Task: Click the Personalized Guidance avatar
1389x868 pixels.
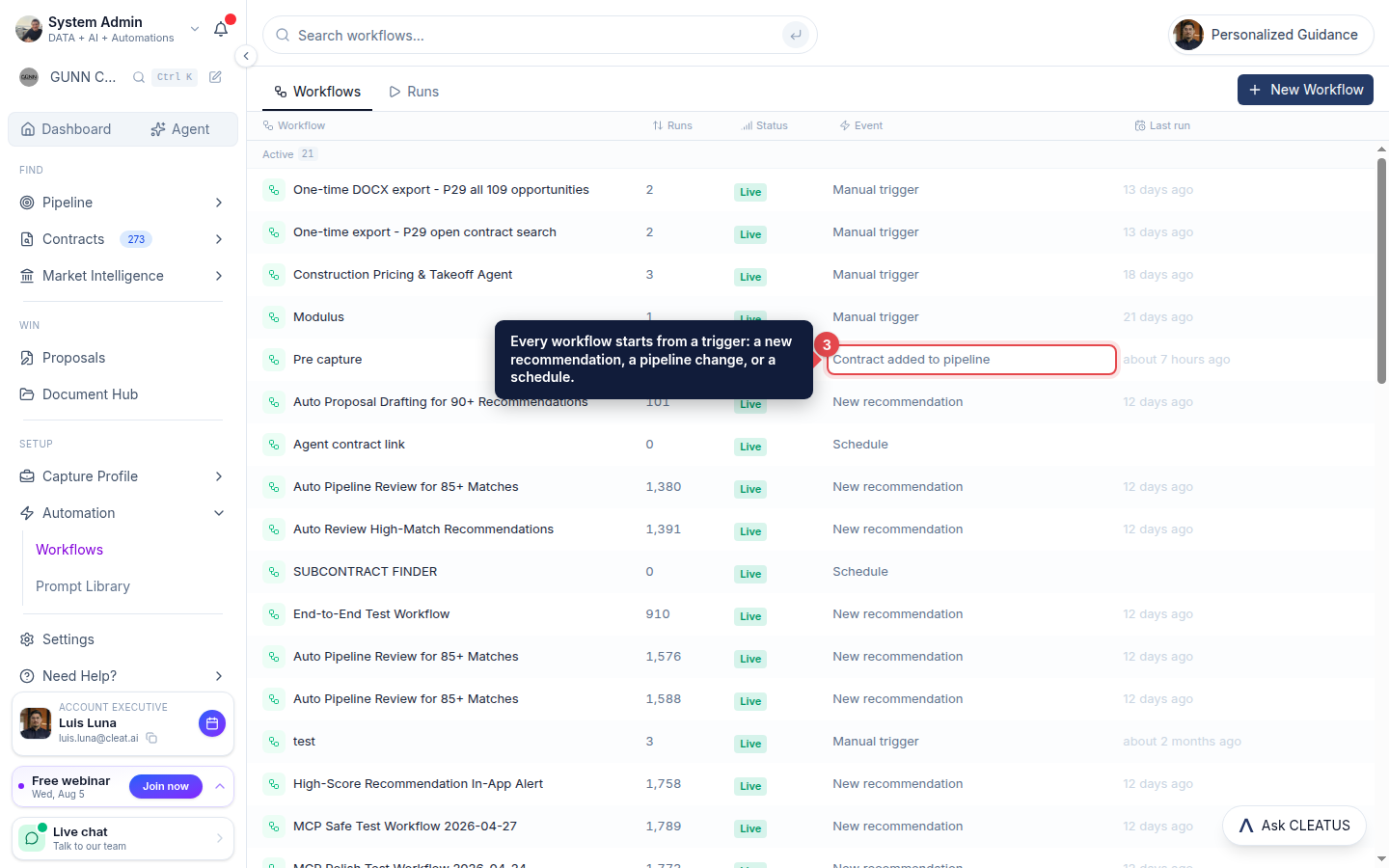Action: coord(1188,35)
